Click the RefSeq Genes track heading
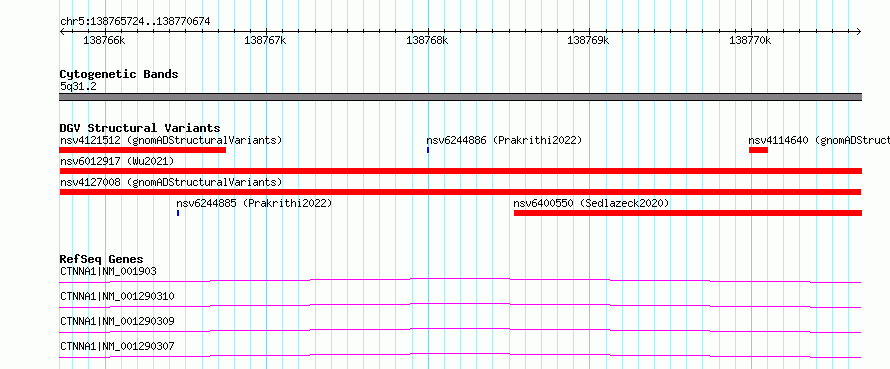This screenshot has height=369, width=890. point(102,259)
